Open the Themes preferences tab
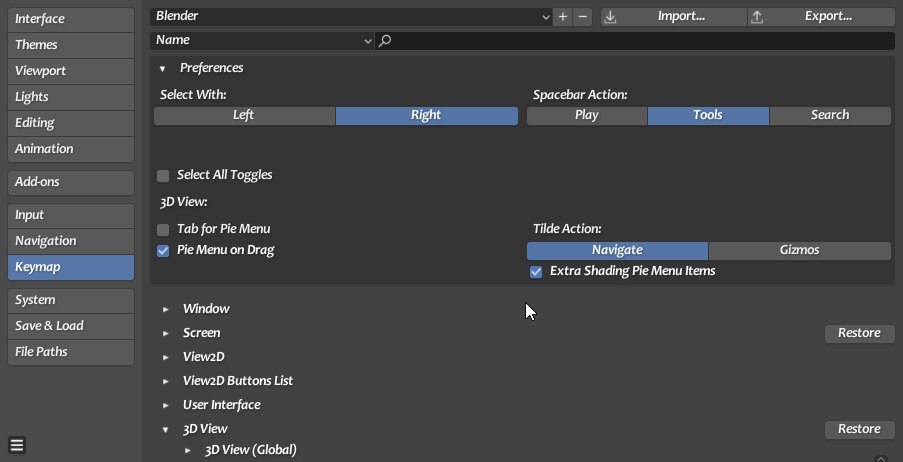This screenshot has width=903, height=462. tap(71, 45)
